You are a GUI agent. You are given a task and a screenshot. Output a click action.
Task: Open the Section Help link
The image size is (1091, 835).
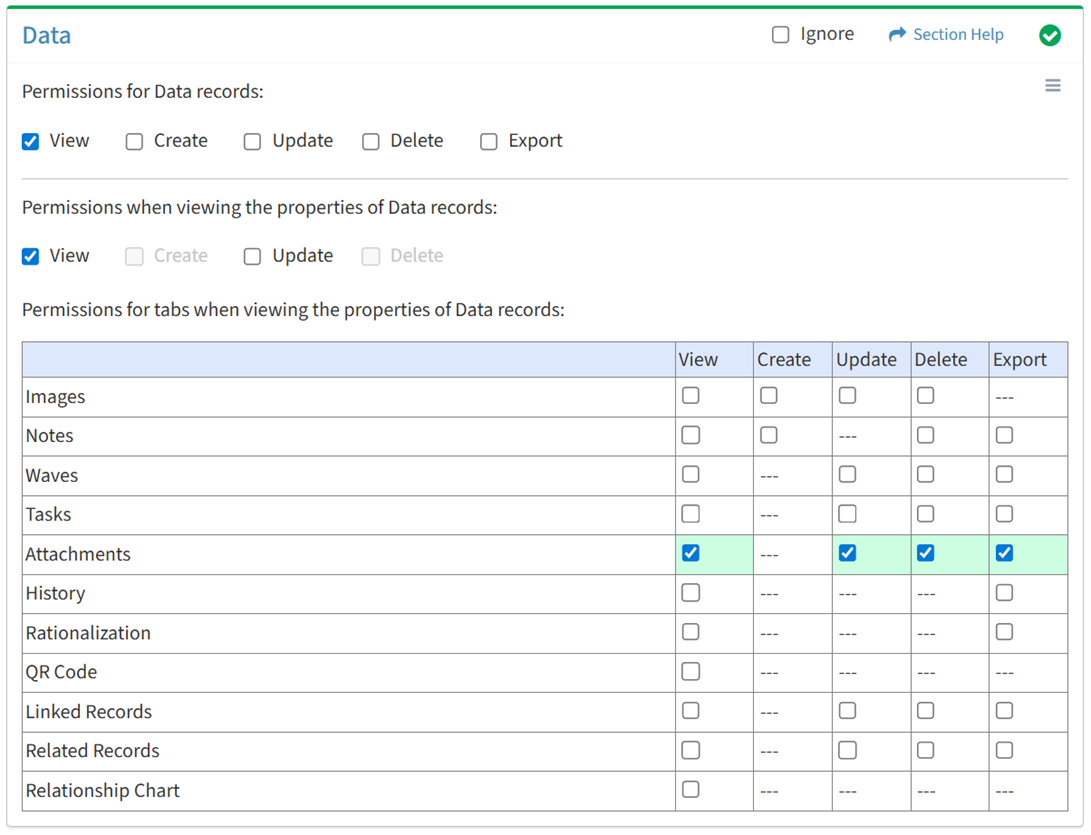point(957,35)
